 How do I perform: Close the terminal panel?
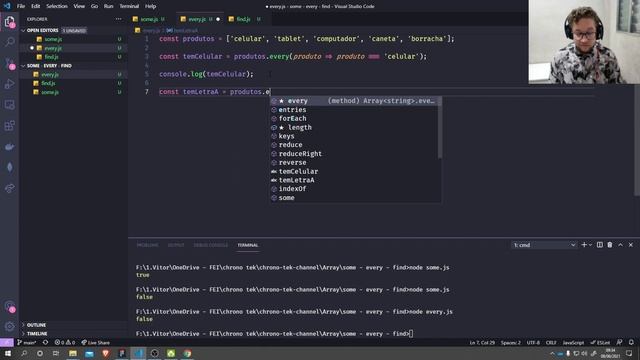(x=631, y=245)
